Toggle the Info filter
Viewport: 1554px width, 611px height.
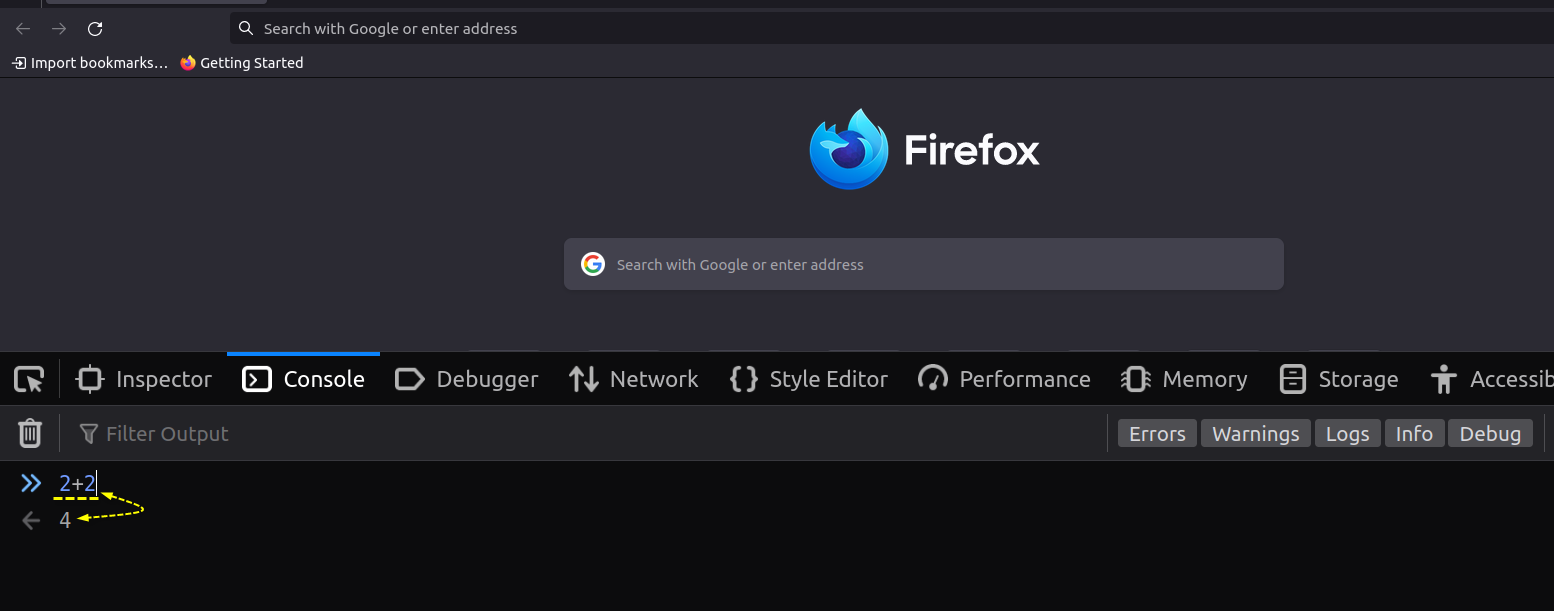click(x=1414, y=433)
